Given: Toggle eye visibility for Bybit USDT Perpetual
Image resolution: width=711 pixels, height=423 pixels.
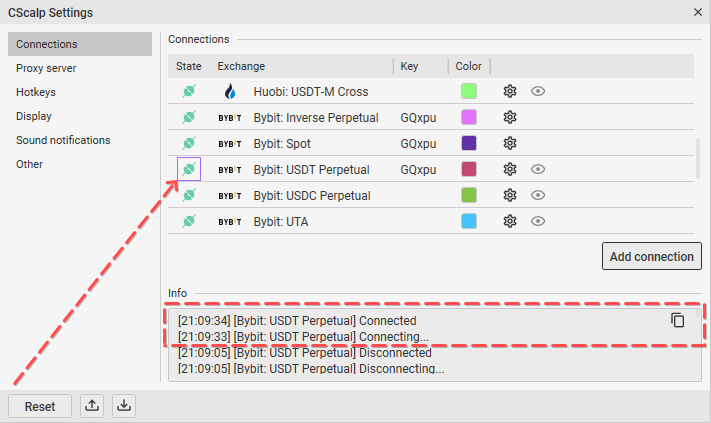Looking at the screenshot, I should (x=538, y=169).
